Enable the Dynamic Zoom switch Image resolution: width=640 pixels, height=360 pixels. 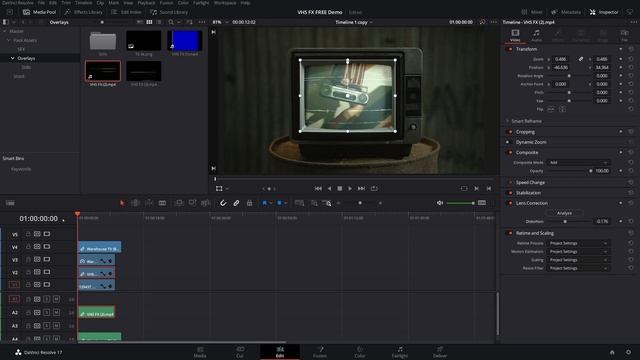[x=509, y=142]
